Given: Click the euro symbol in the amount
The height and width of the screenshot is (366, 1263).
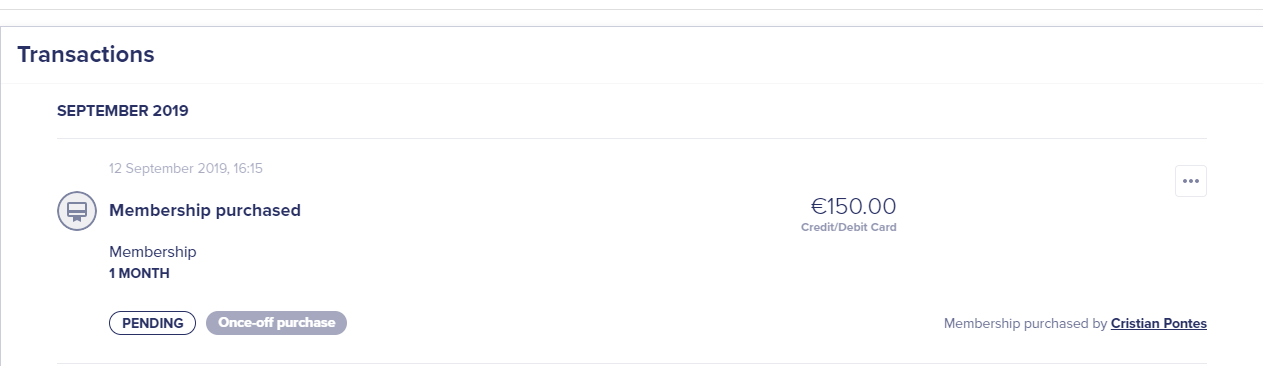Looking at the screenshot, I should tap(818, 207).
